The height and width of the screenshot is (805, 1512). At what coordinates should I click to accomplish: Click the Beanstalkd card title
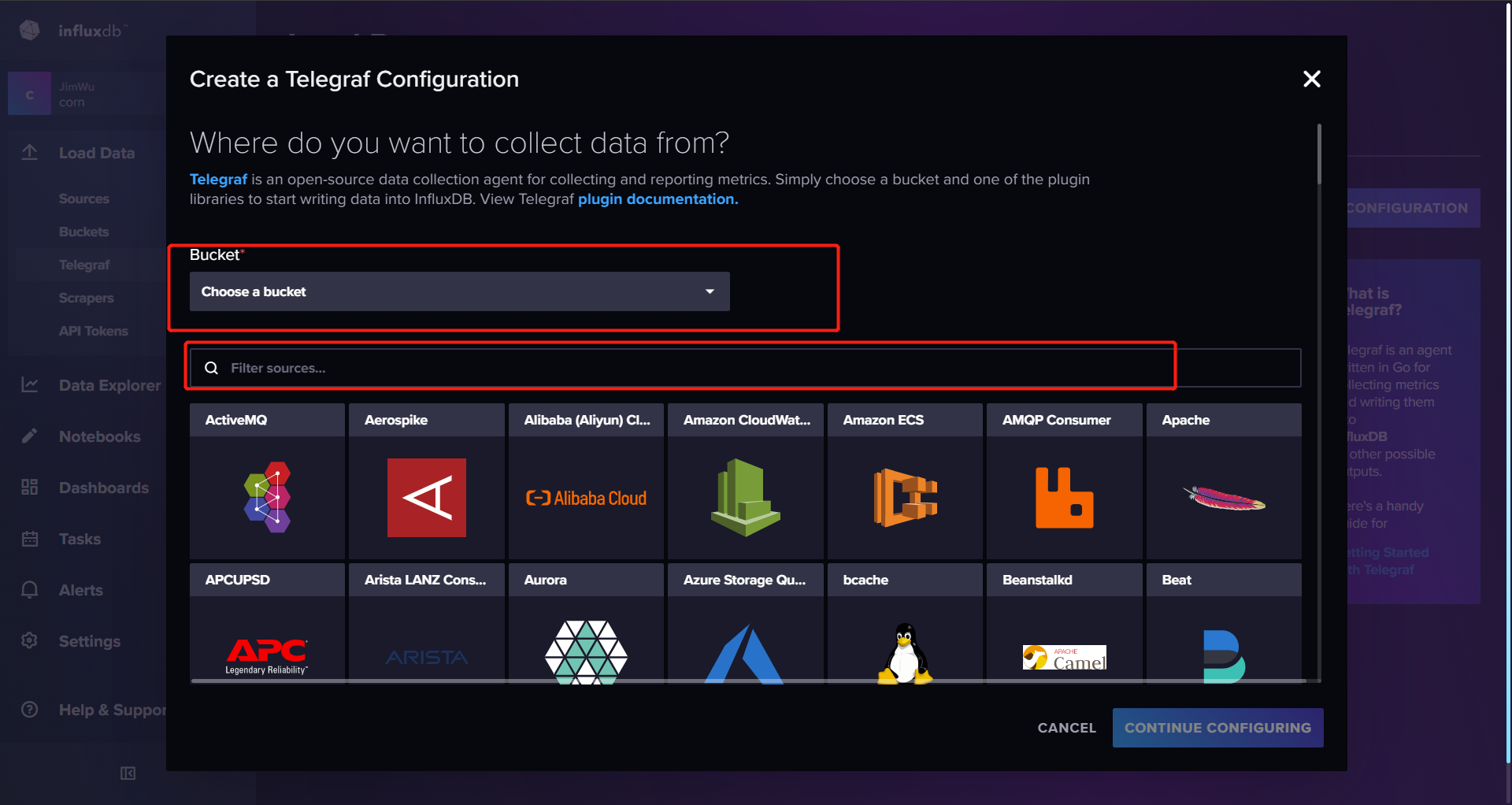tap(1037, 580)
